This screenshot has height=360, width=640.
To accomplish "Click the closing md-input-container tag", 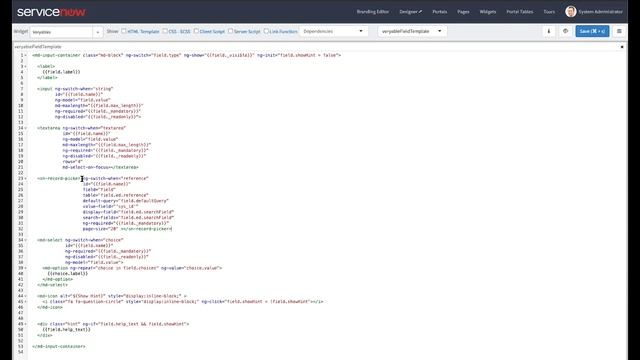I will [x=59, y=346].
